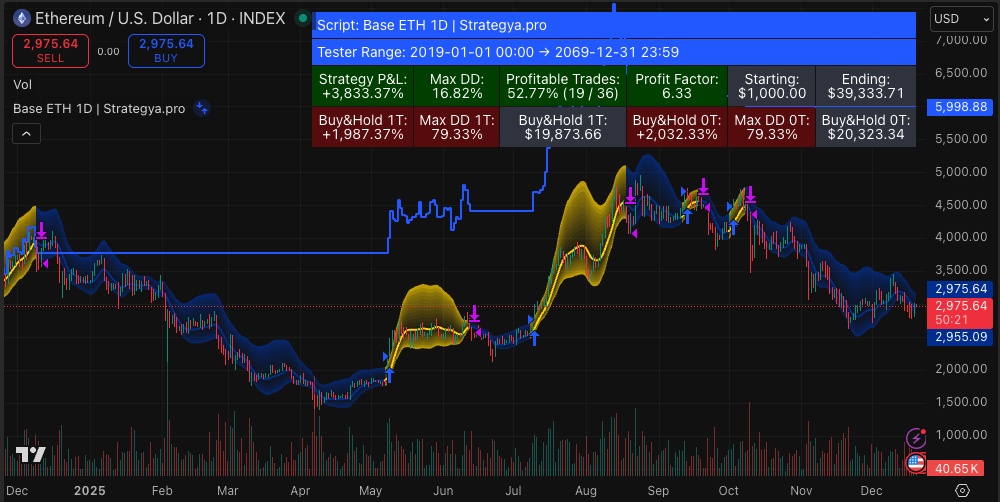Click the Ethereum symbol logo icon
The height and width of the screenshot is (502, 1000).
[x=22, y=18]
